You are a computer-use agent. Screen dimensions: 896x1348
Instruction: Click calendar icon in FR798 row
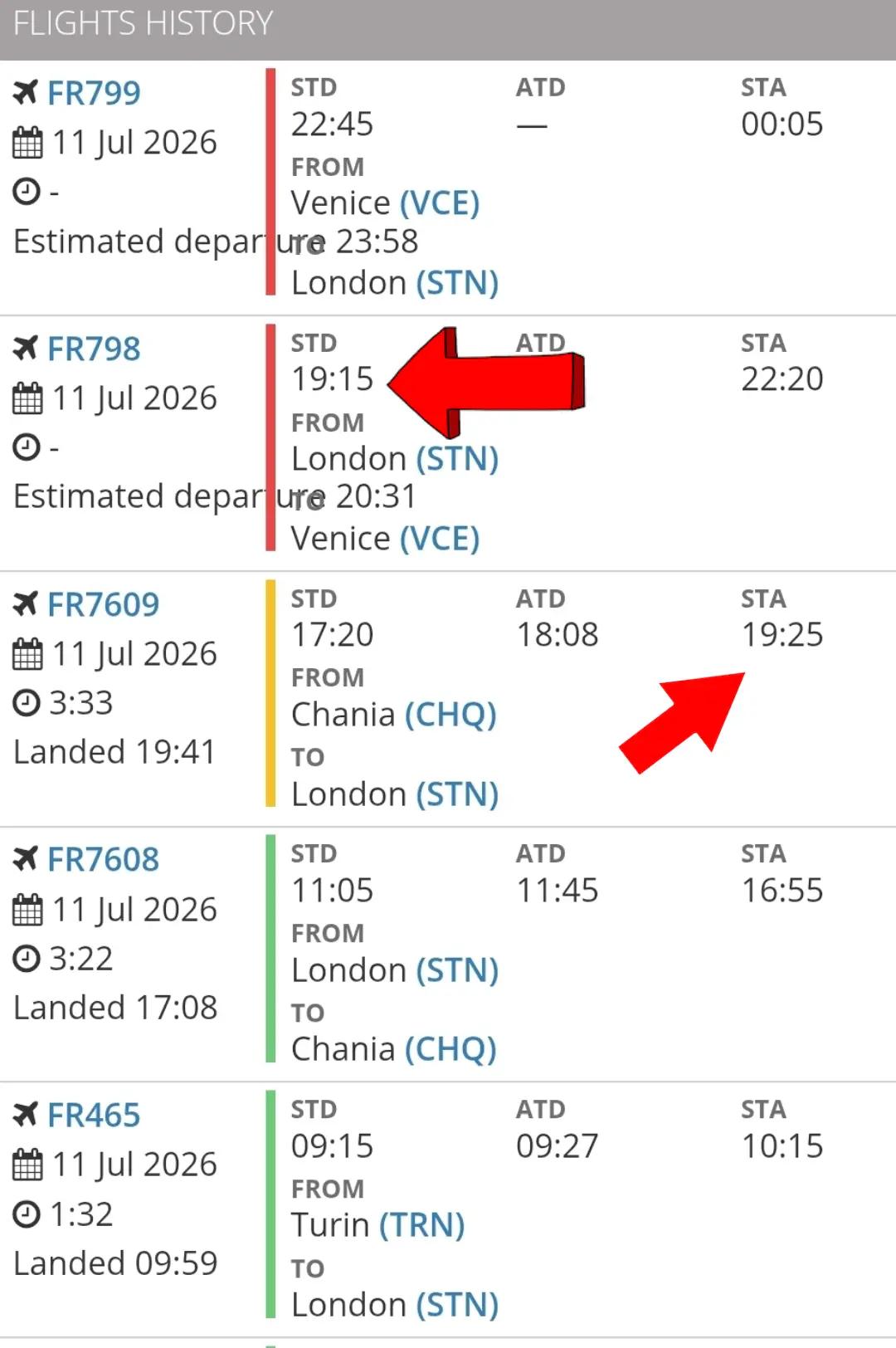click(x=27, y=398)
